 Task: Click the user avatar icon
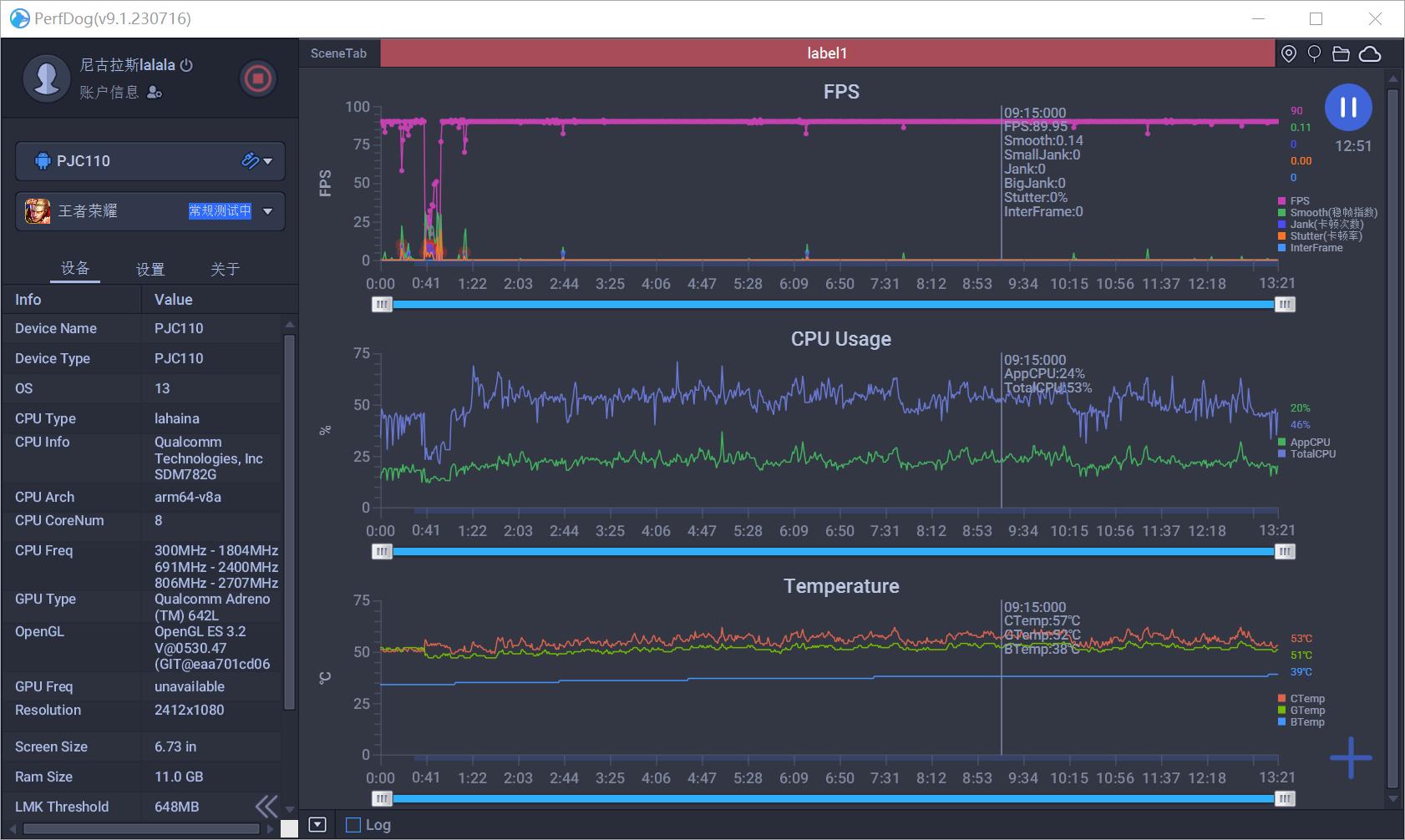(x=46, y=78)
